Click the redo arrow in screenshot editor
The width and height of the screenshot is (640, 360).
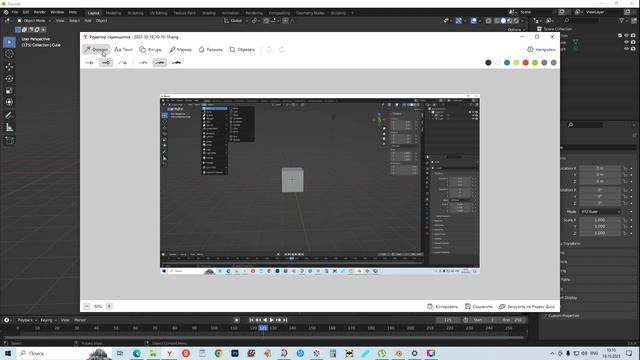click(x=282, y=49)
